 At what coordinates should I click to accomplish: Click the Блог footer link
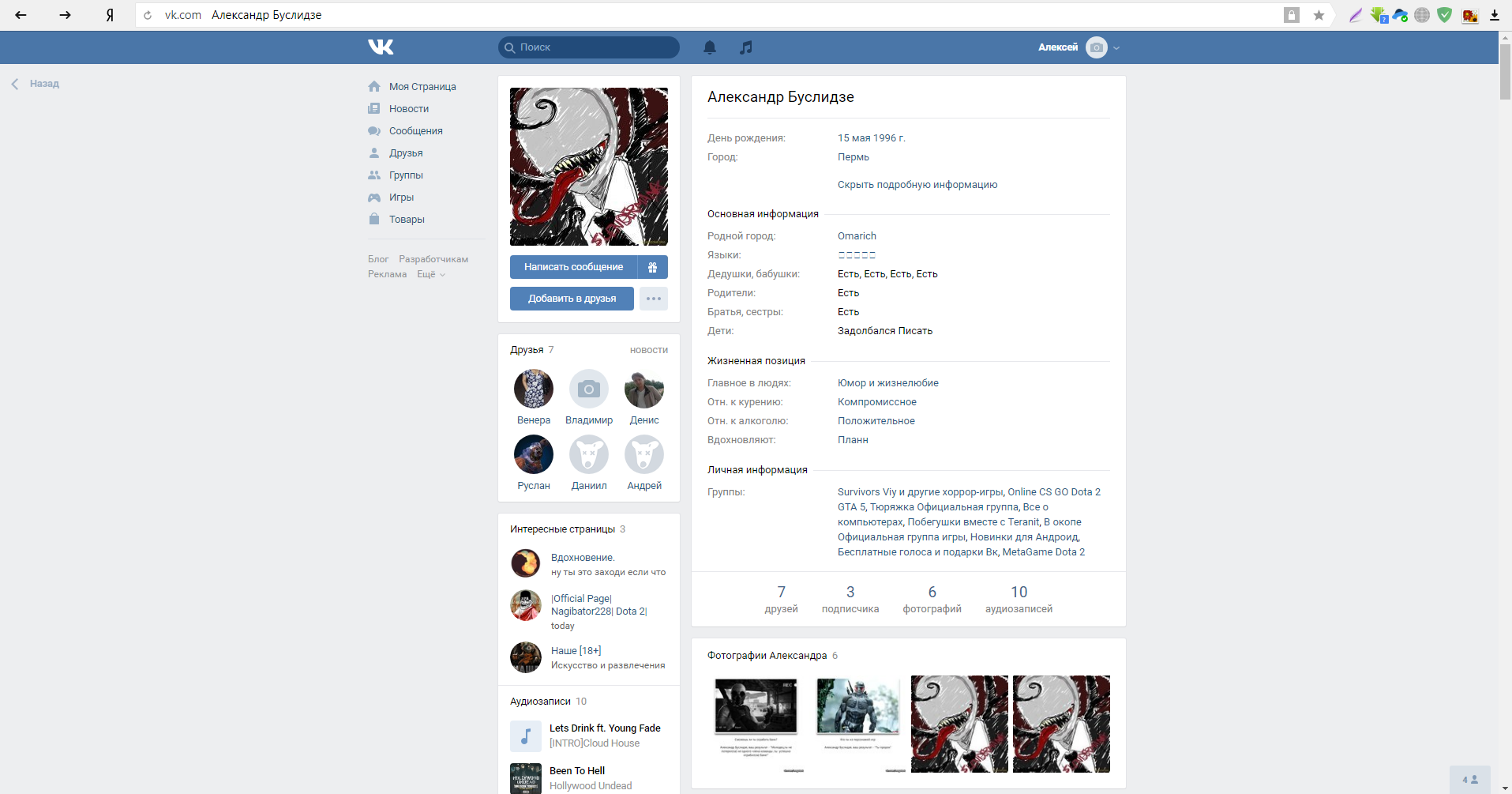pyautogui.click(x=378, y=259)
